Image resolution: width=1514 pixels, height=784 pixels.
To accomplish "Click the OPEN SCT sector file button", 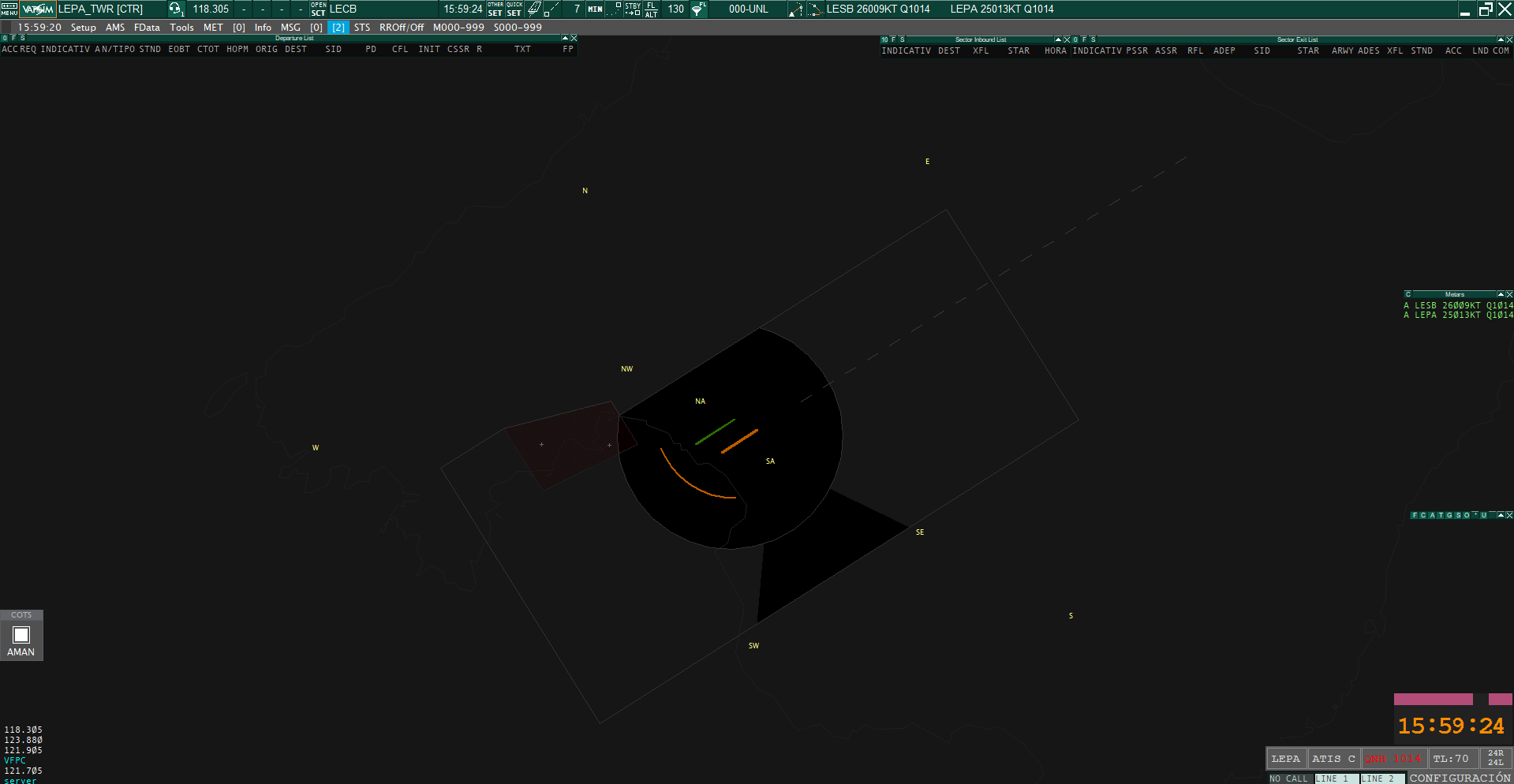I will point(318,9).
